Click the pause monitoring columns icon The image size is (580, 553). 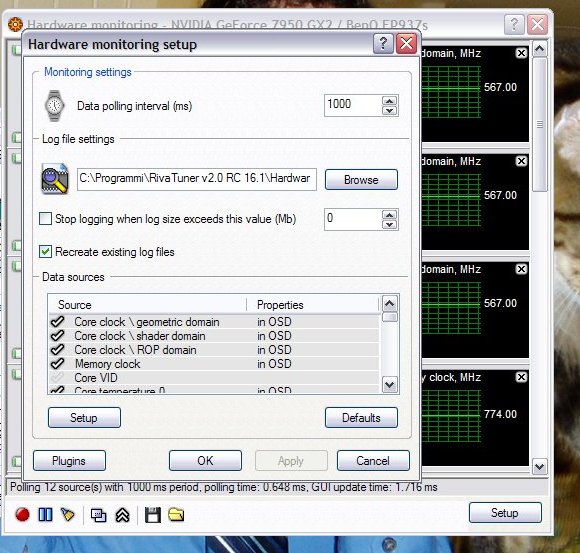pyautogui.click(x=45, y=515)
